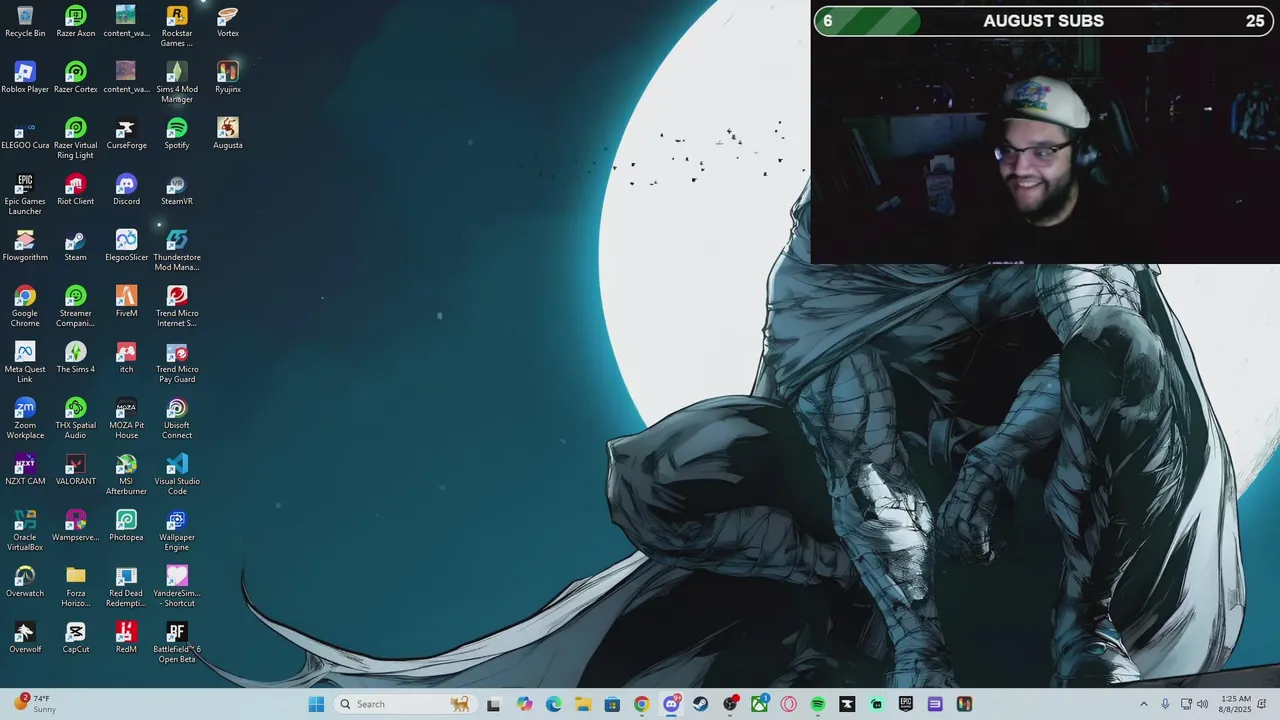This screenshot has width=1280, height=720.
Task: Select the Recycle Bin desktop icon
Action: [25, 21]
